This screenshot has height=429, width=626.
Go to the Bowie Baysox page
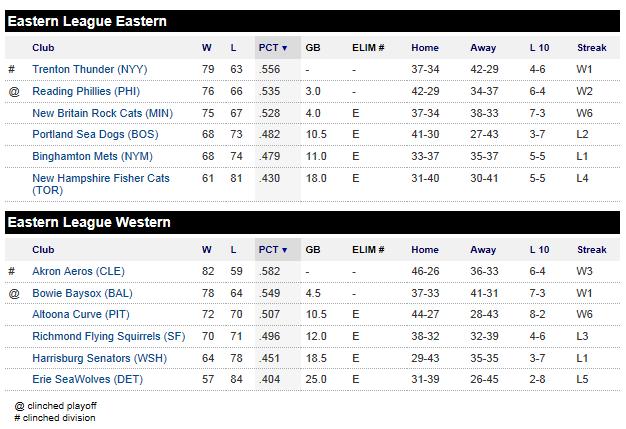pyautogui.click(x=82, y=293)
